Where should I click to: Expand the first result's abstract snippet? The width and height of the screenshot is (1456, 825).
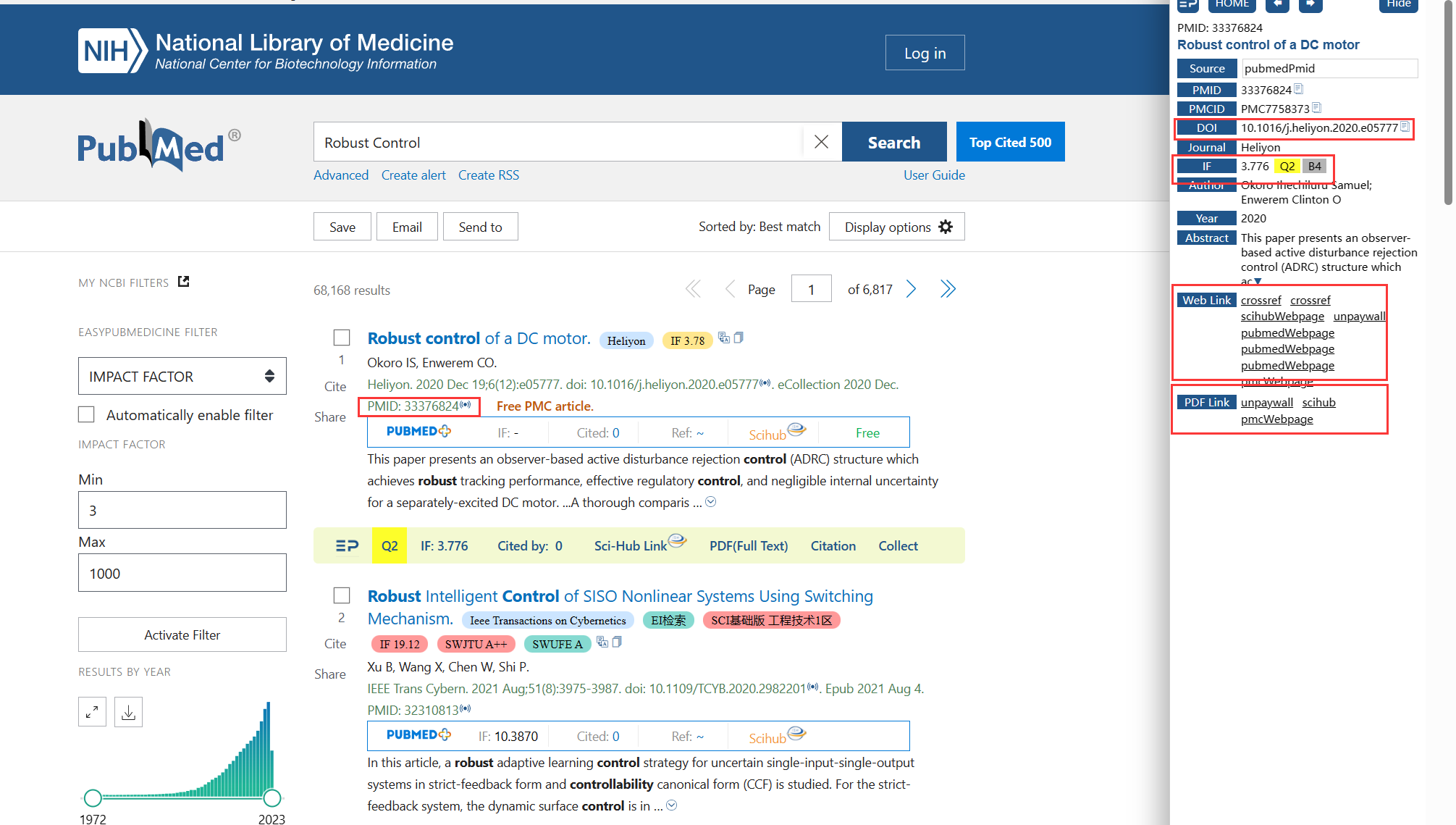711,502
